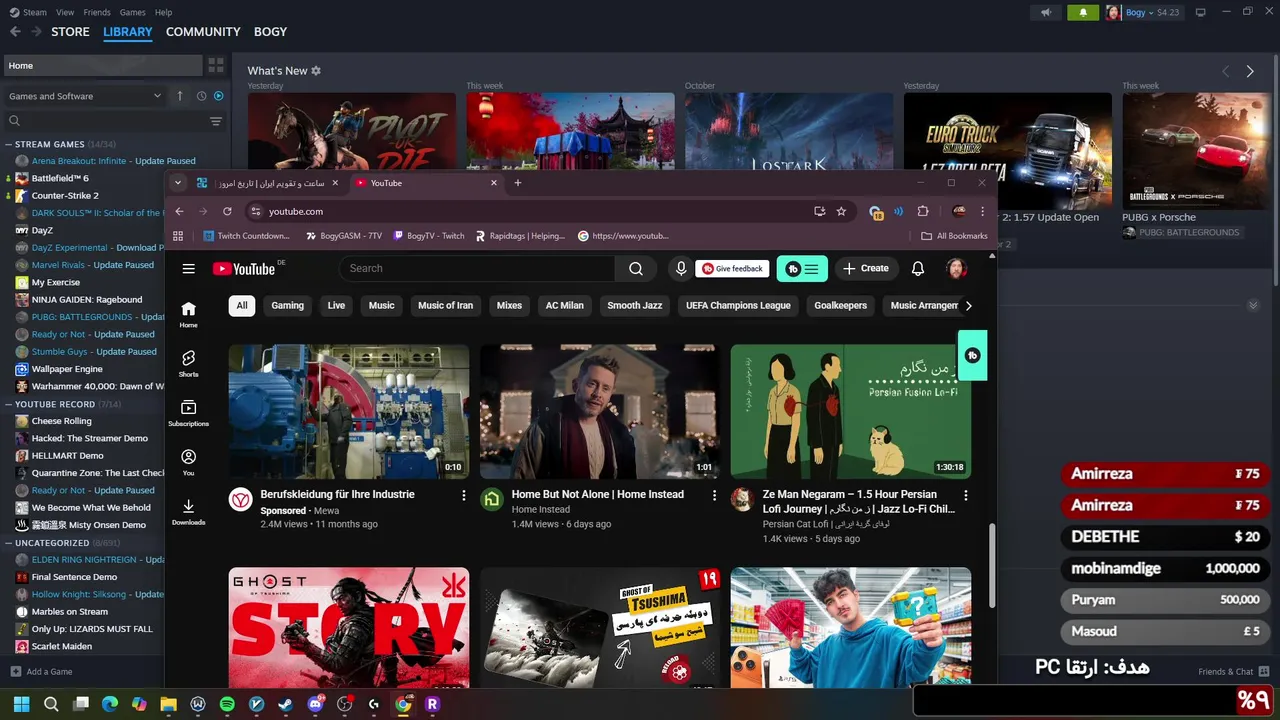1280x720 pixels.
Task: Open Subscriptions in YouTube sidebar
Action: coord(188,412)
